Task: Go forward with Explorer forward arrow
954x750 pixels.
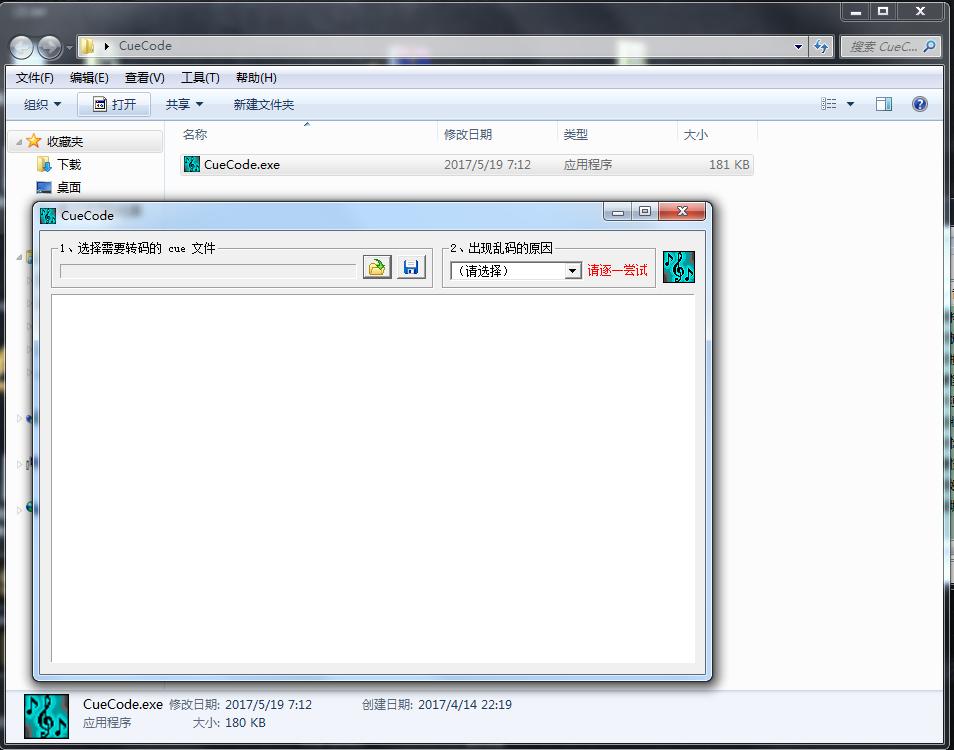Action: pos(49,47)
